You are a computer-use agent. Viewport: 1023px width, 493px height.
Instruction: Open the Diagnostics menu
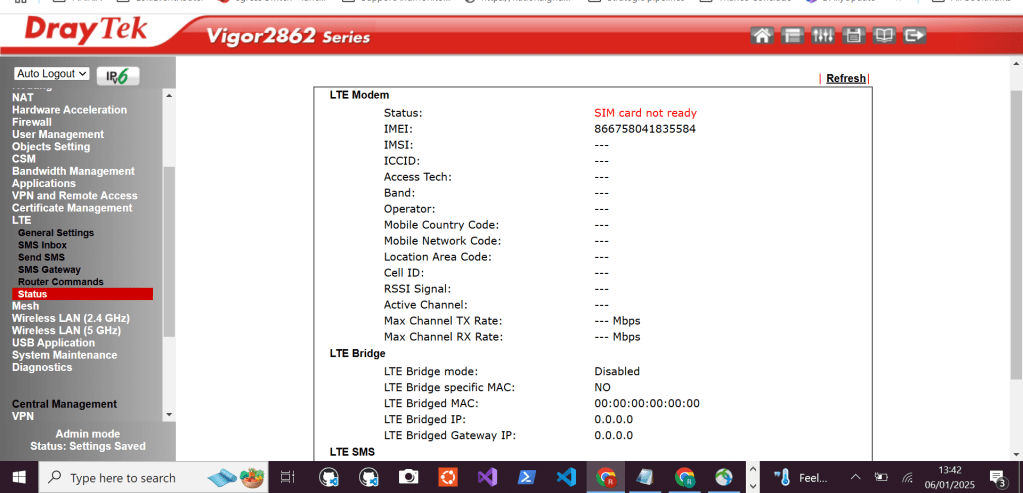click(x=42, y=367)
